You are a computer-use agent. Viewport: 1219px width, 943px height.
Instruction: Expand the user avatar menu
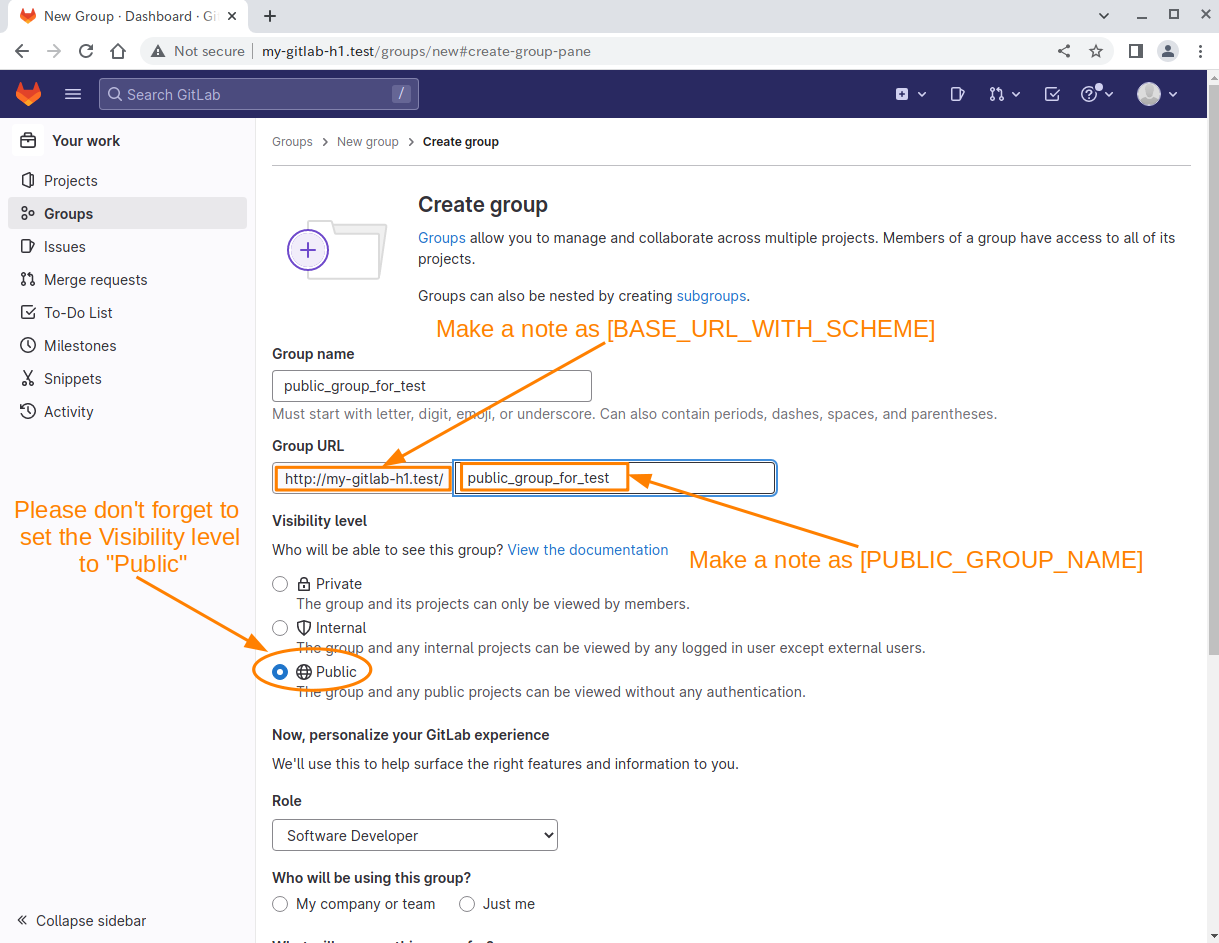pyautogui.click(x=1157, y=94)
